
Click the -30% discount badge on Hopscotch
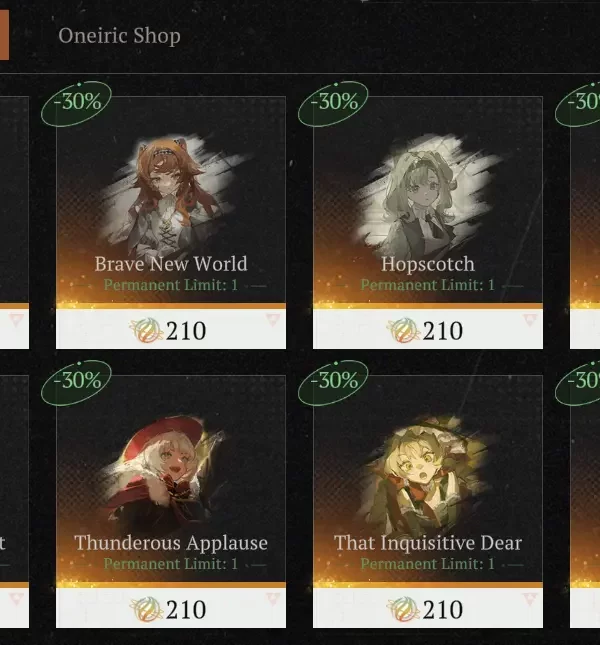click(x=334, y=103)
